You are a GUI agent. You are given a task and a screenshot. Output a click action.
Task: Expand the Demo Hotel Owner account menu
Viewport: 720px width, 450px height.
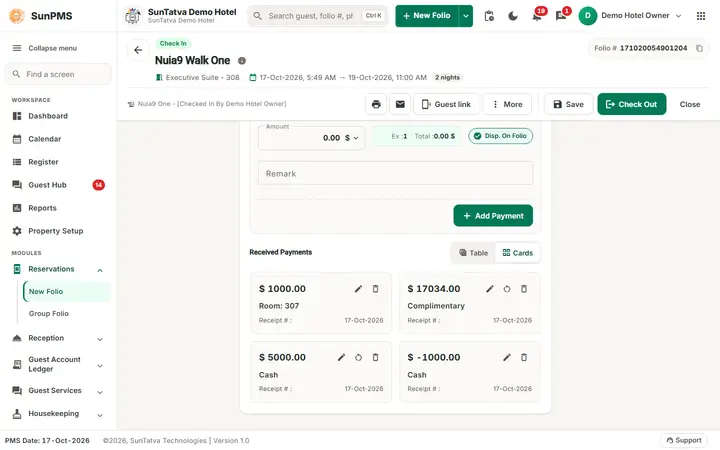click(679, 16)
